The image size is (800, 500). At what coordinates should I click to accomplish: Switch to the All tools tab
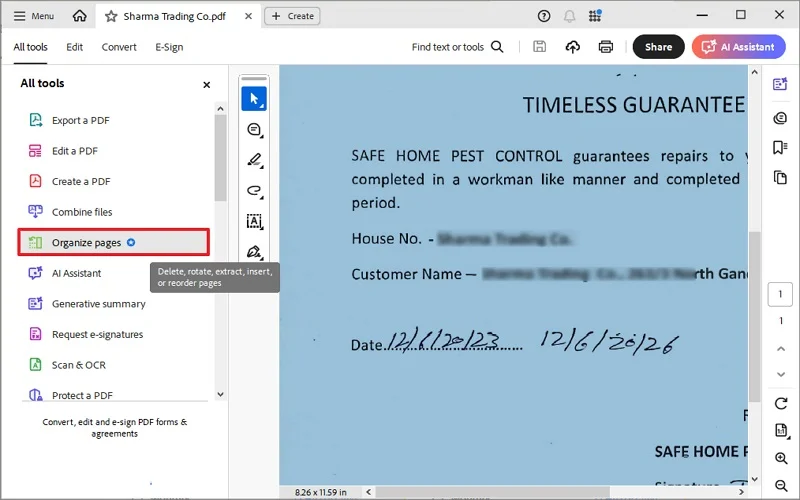pyautogui.click(x=30, y=47)
